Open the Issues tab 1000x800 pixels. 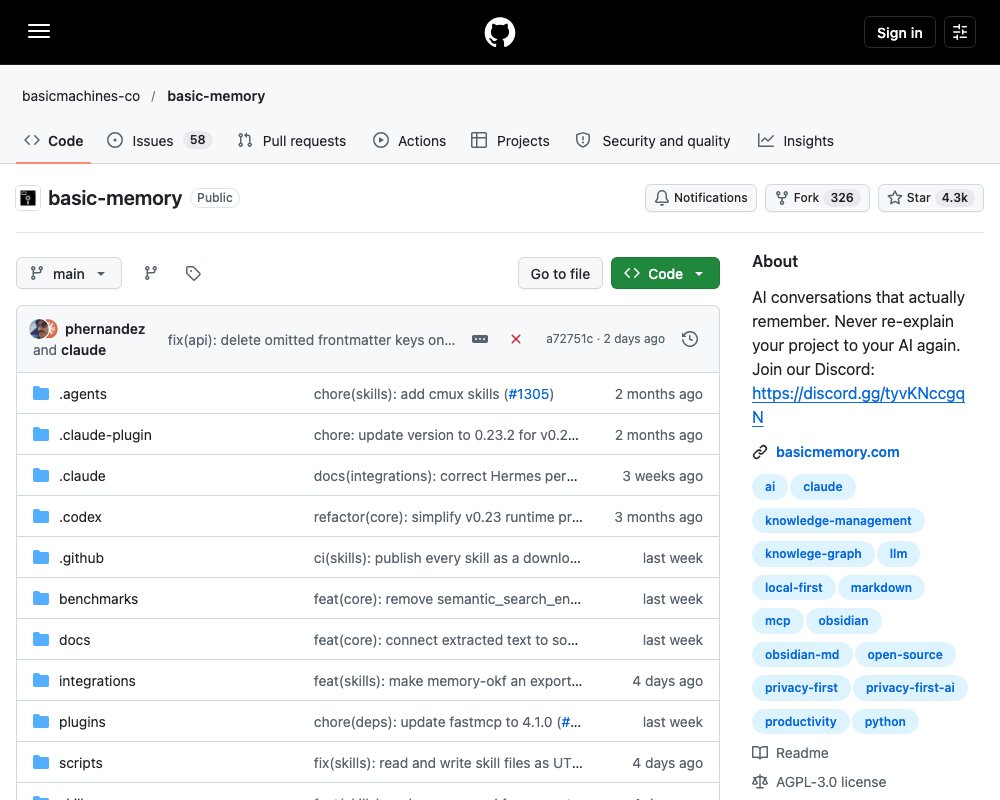click(159, 140)
